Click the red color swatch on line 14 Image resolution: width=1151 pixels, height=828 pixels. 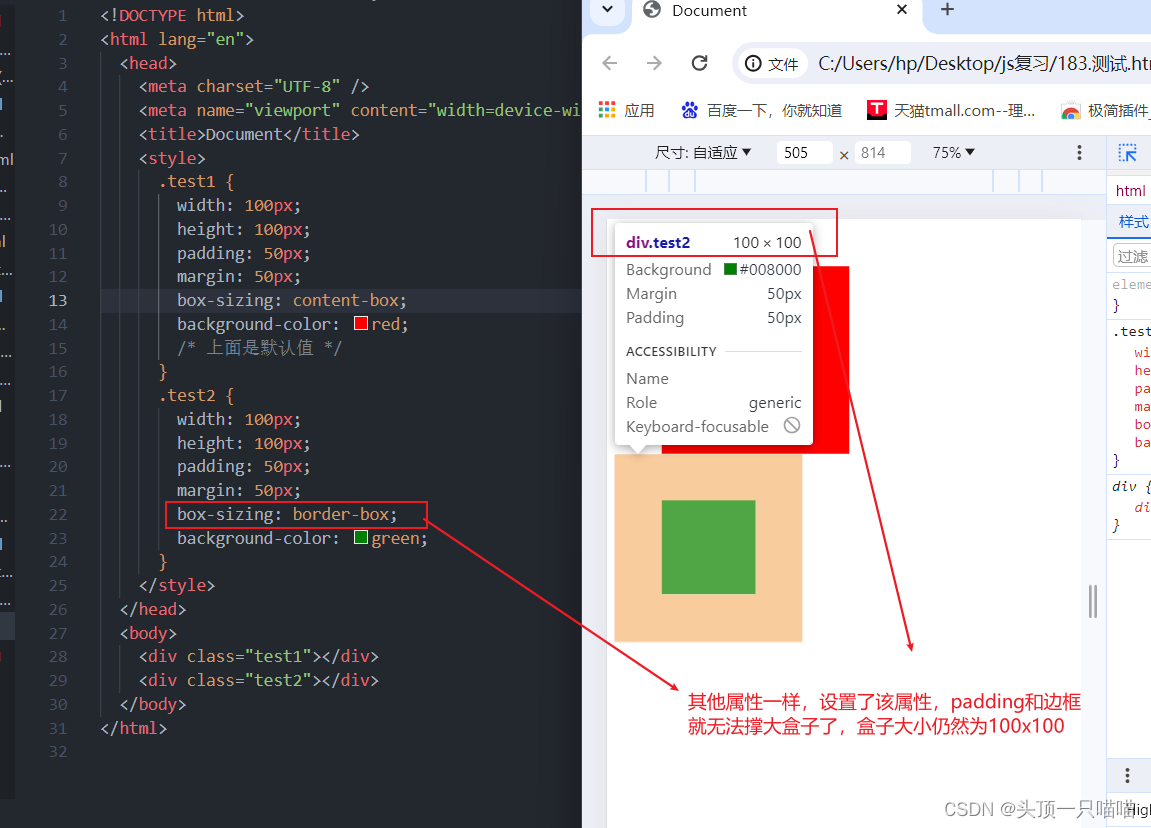tap(360, 322)
